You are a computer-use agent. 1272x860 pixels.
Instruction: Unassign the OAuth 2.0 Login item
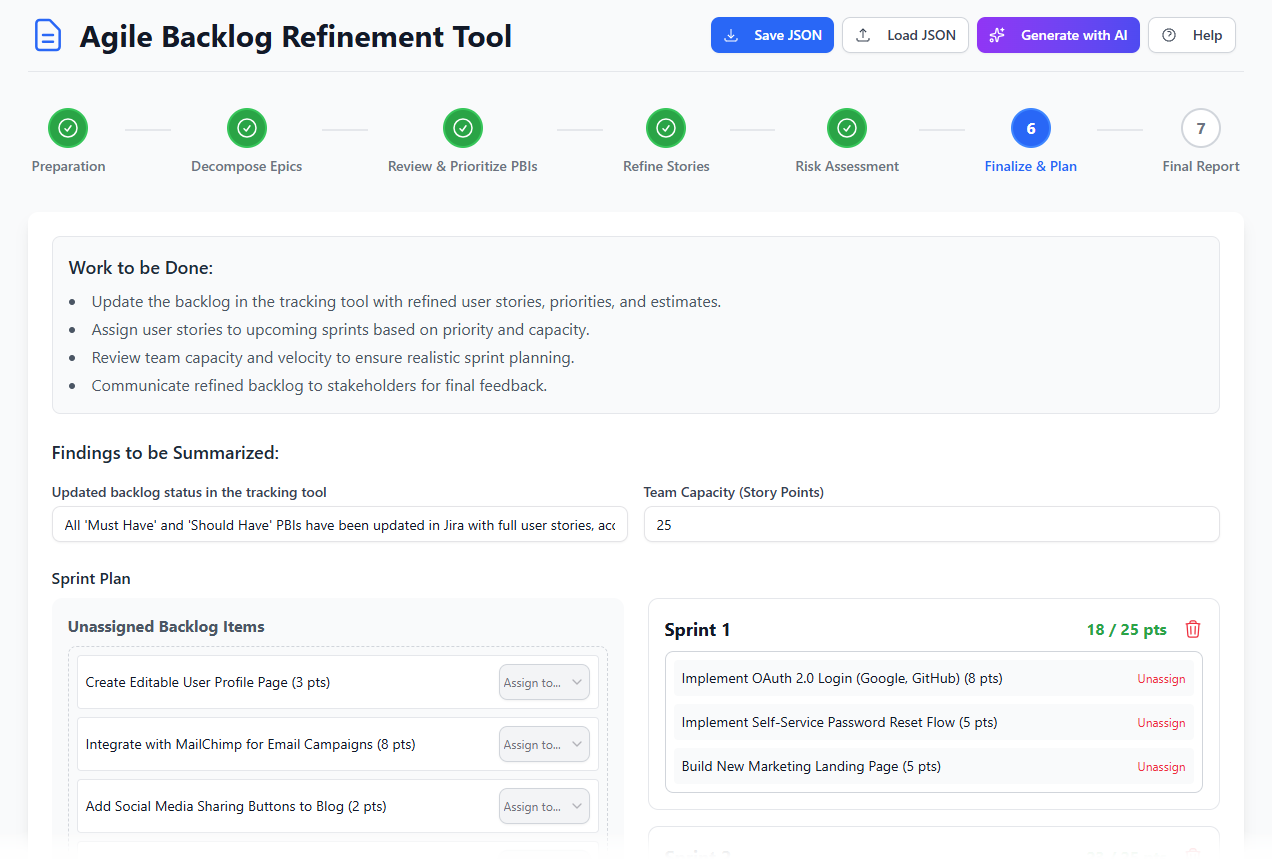[x=1160, y=678]
